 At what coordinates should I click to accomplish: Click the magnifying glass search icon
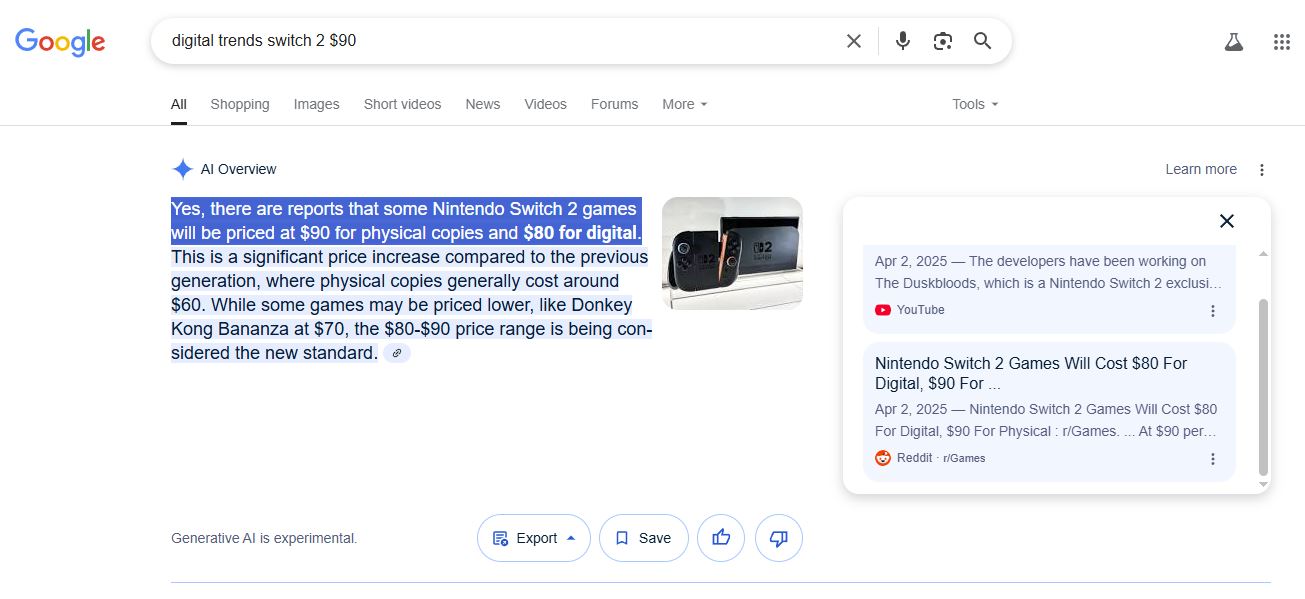tap(983, 41)
